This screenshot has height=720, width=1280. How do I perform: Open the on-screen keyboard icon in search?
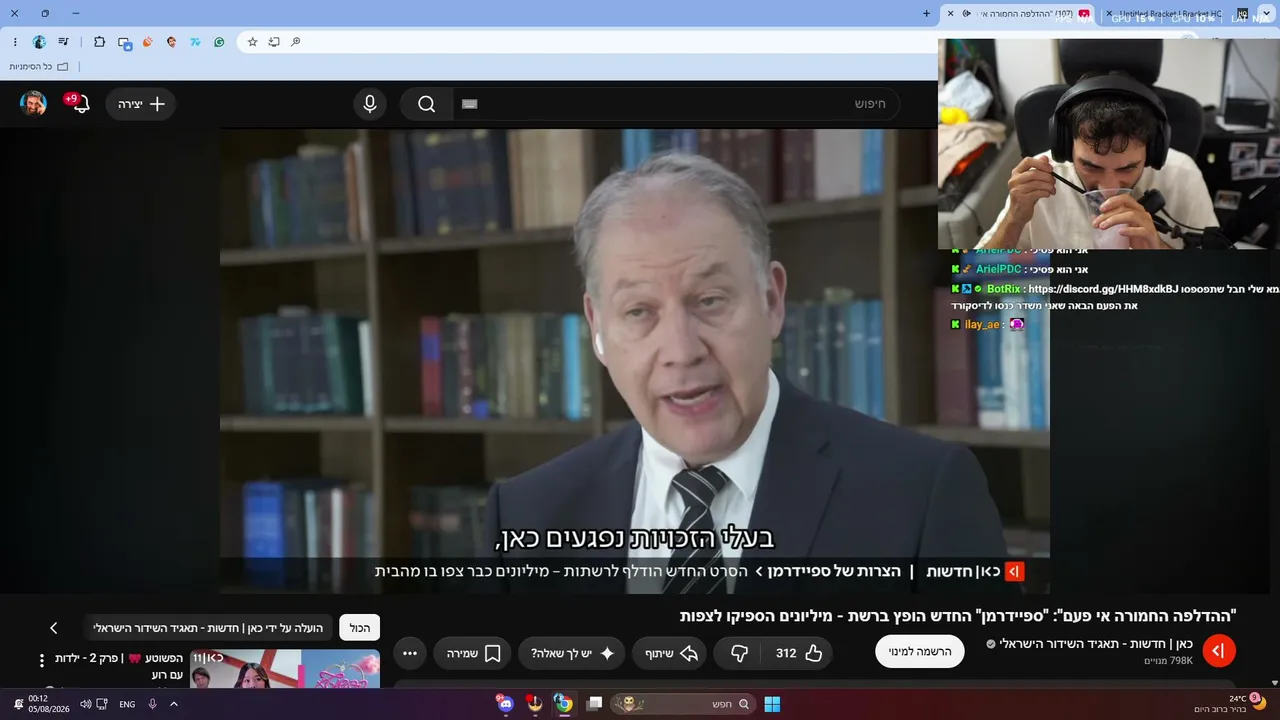pyautogui.click(x=470, y=104)
